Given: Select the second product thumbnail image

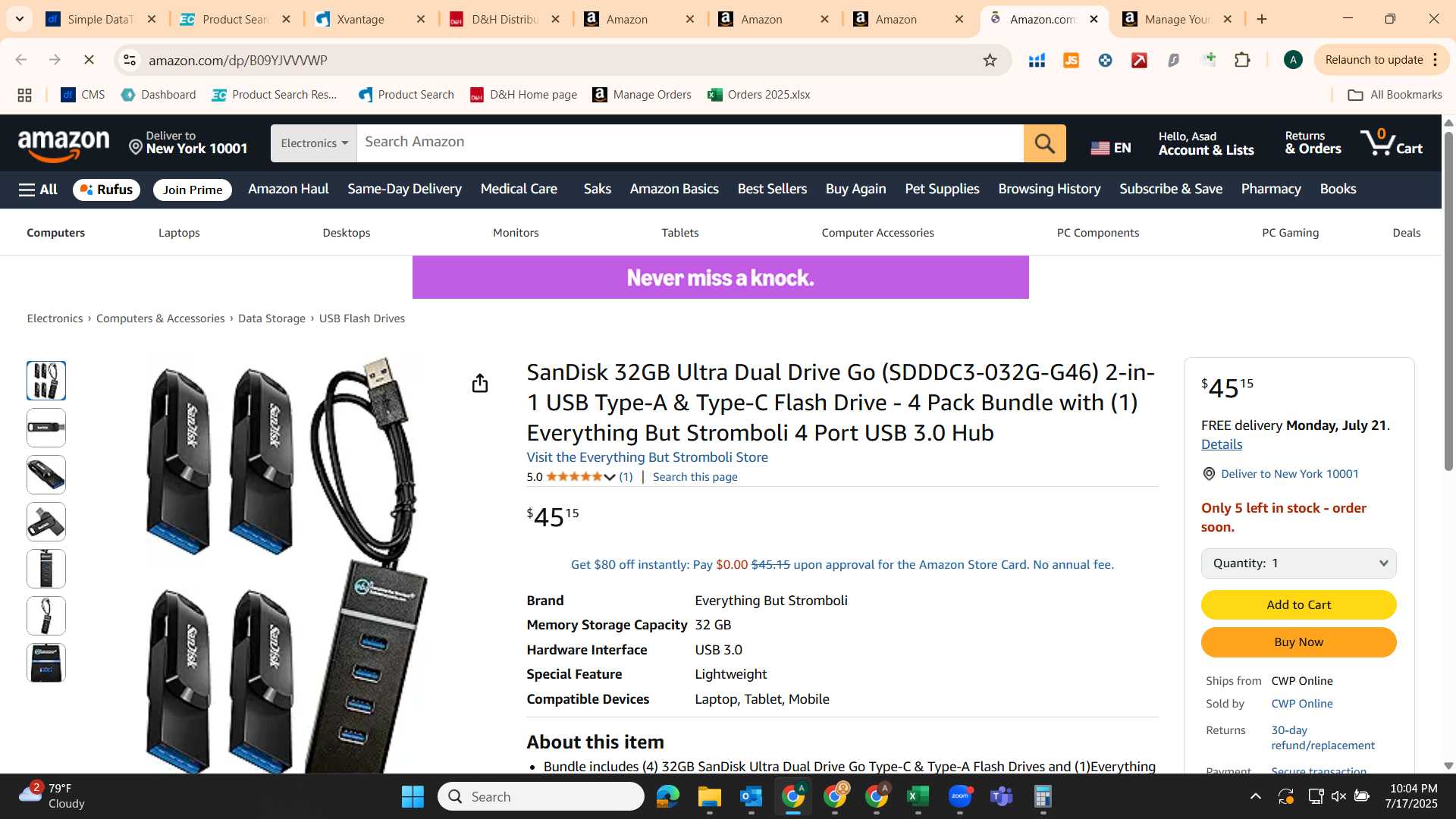Looking at the screenshot, I should (x=46, y=428).
